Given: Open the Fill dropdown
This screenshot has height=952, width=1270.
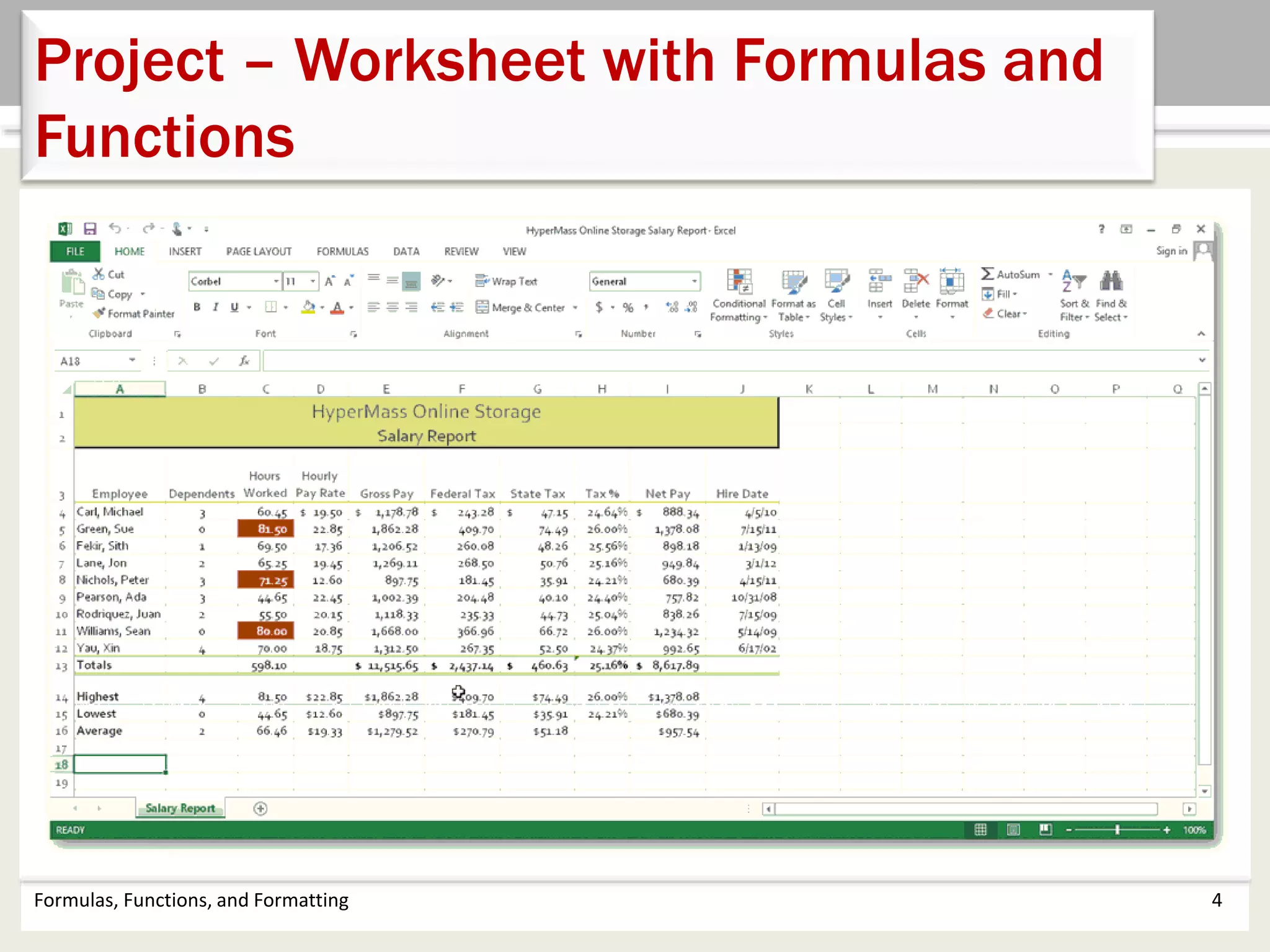Looking at the screenshot, I should tap(1000, 294).
